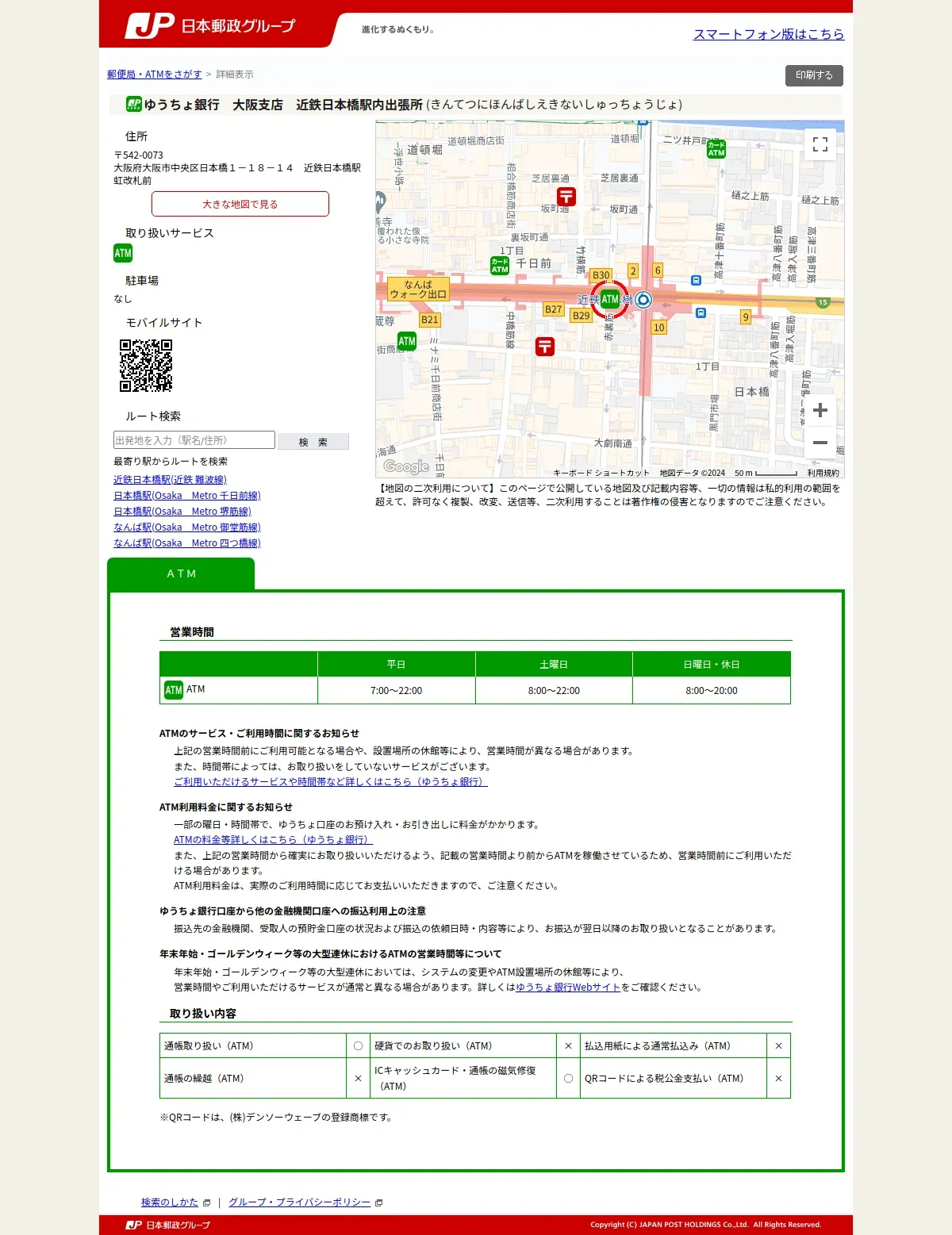Click Saturday hours 8:00～22:00 cell
The height and width of the screenshot is (1235, 952).
pos(554,690)
